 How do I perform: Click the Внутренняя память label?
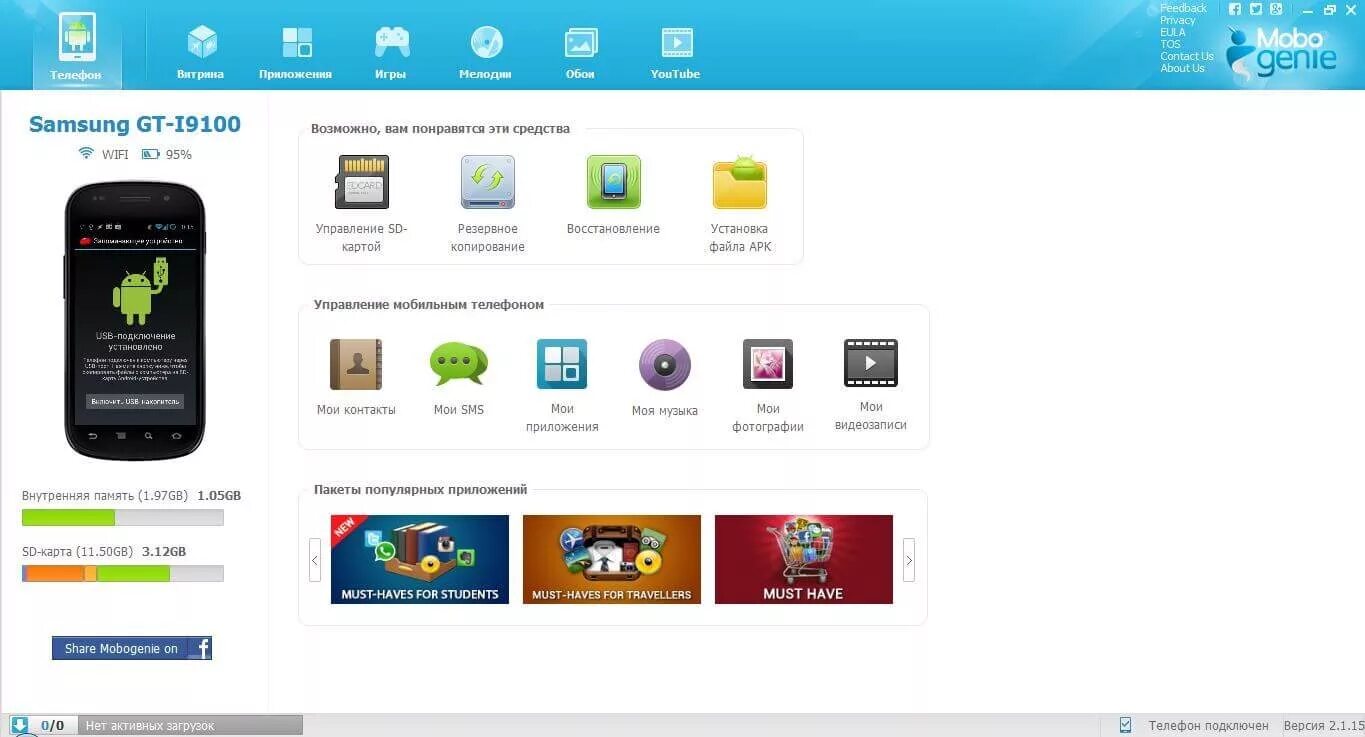coord(105,496)
